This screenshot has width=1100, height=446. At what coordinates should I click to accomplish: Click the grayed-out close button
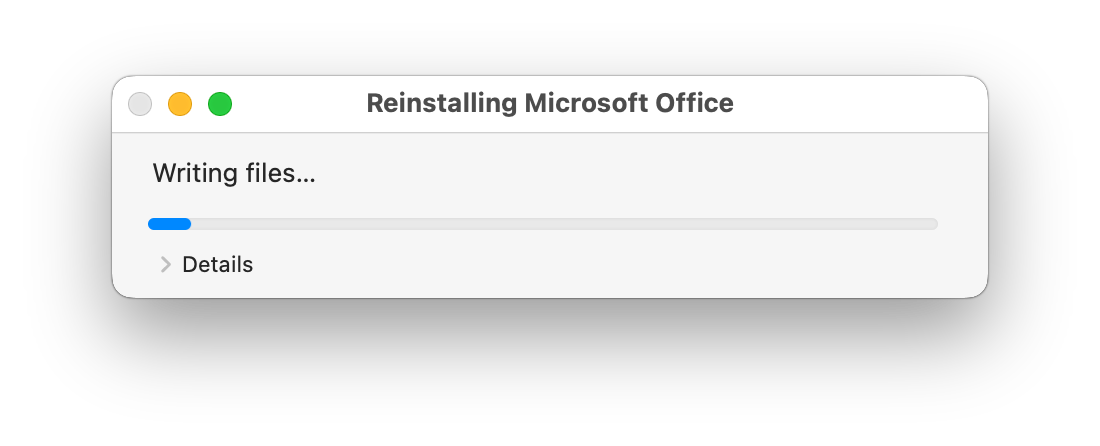point(140,104)
